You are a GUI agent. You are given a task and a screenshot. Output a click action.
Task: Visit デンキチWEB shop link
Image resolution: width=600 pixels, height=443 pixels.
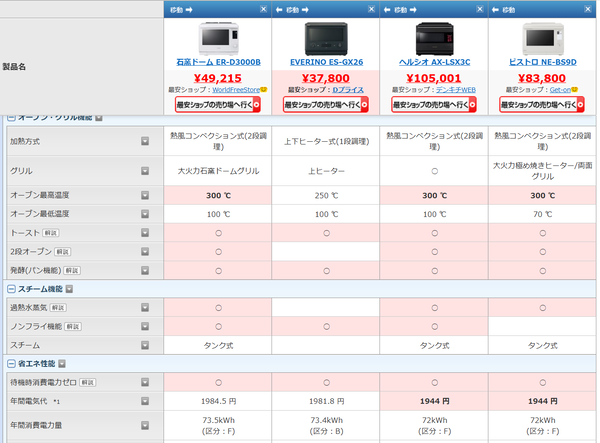[456, 90]
